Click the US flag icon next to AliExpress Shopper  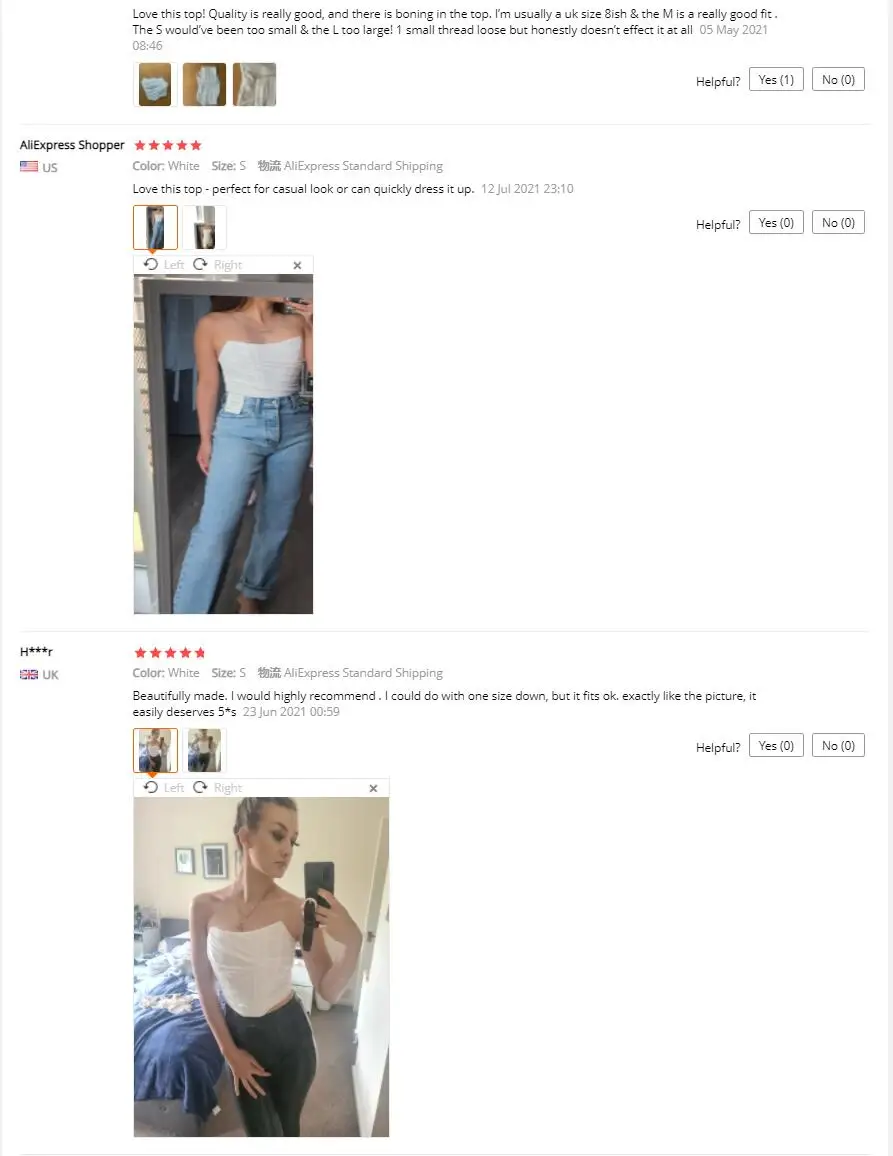[x=29, y=167]
